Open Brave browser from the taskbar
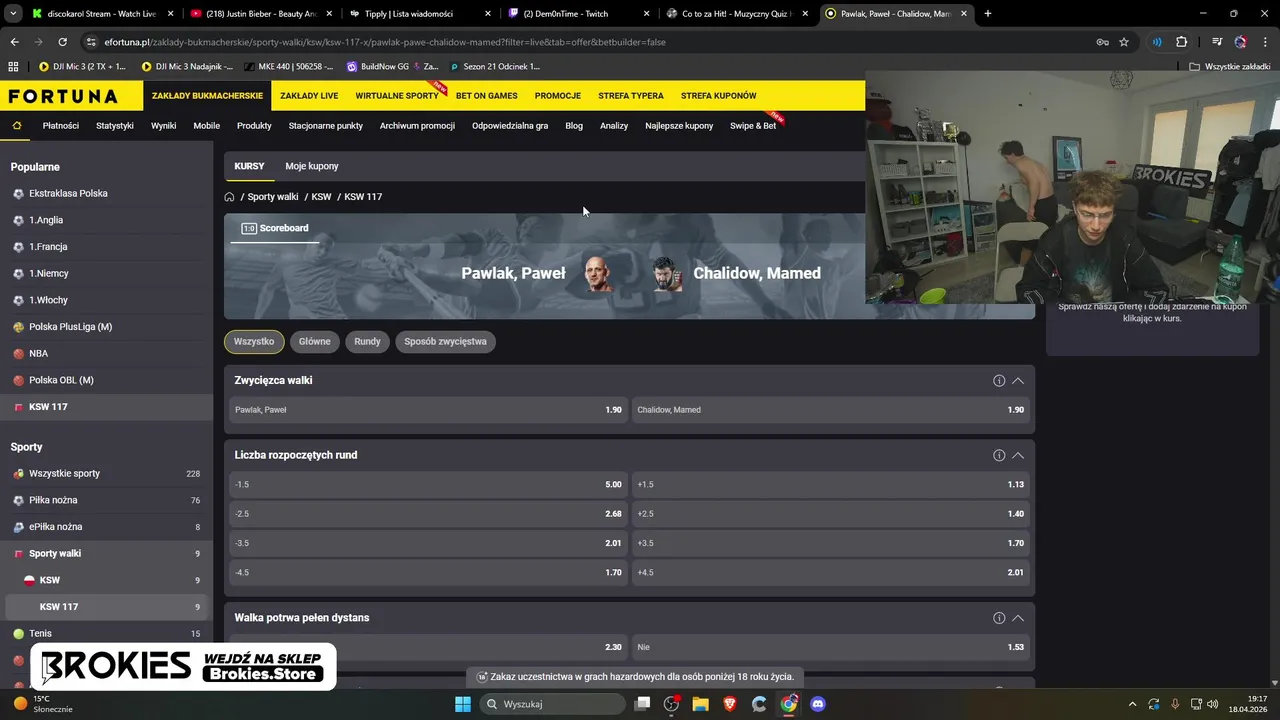Viewport: 1280px width, 720px height. pyautogui.click(x=730, y=704)
